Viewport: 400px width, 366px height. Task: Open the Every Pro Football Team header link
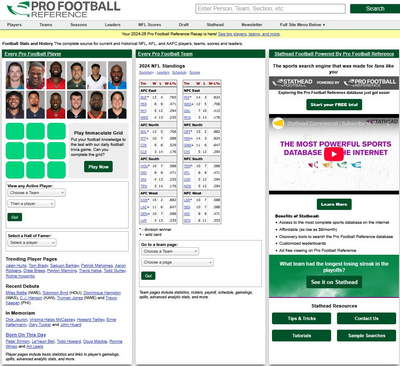(x=165, y=54)
